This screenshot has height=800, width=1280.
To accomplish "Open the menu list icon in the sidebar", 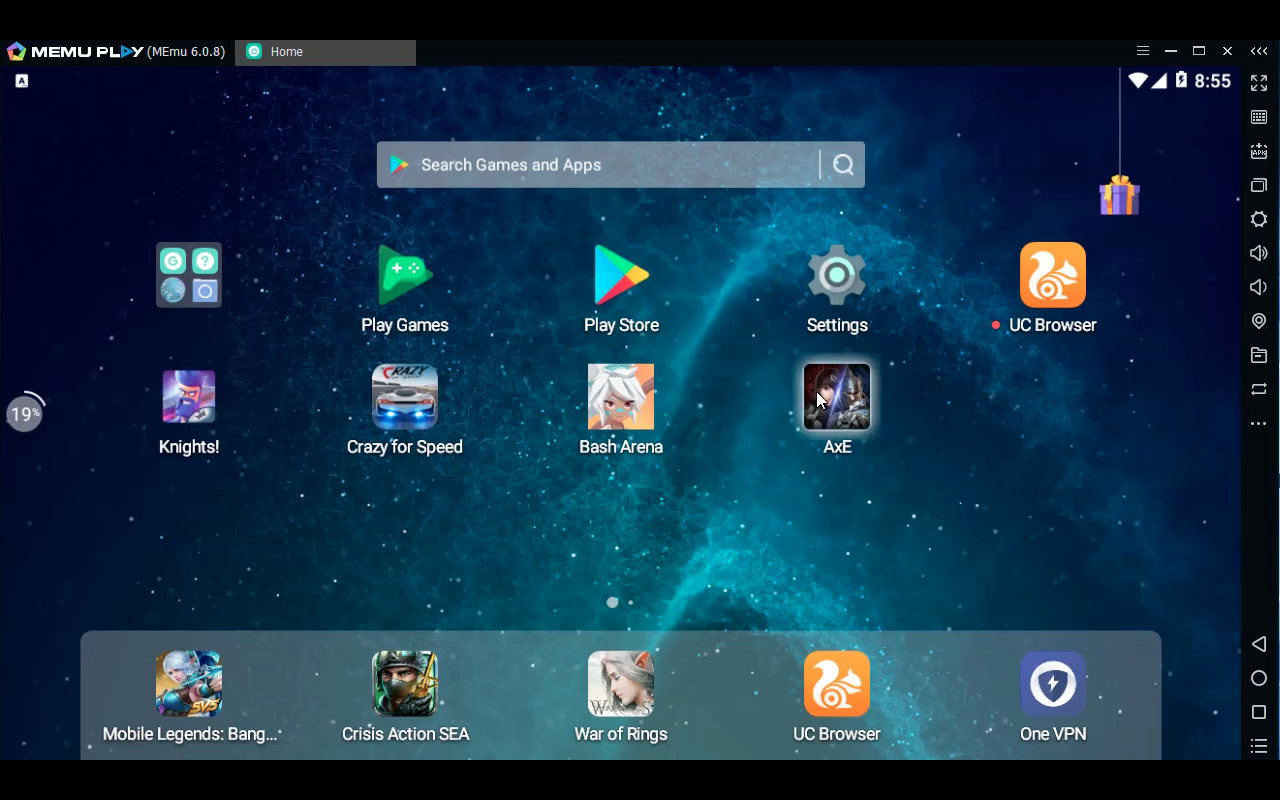I will pos(1259,746).
